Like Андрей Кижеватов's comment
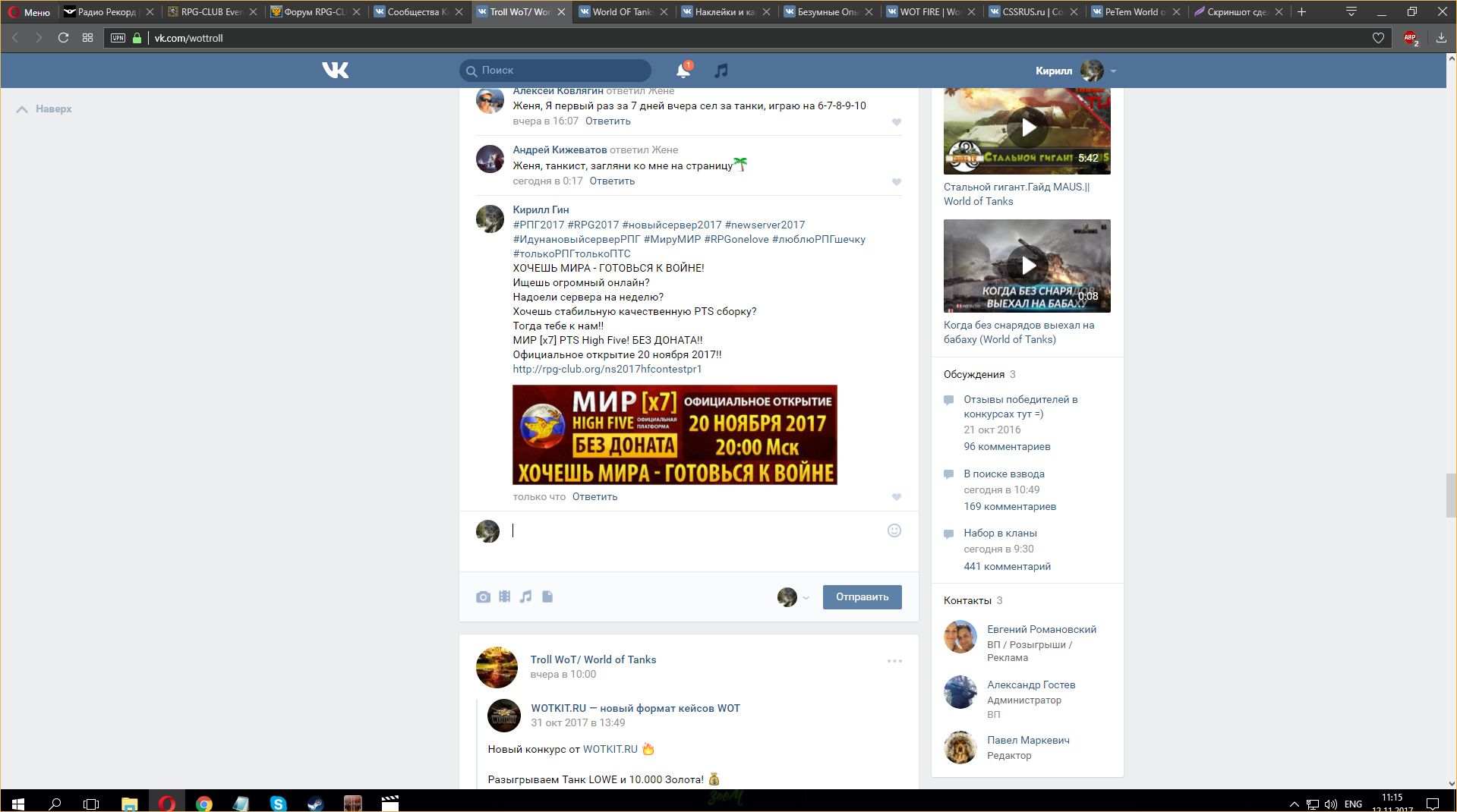The width and height of the screenshot is (1457, 812). [897, 182]
